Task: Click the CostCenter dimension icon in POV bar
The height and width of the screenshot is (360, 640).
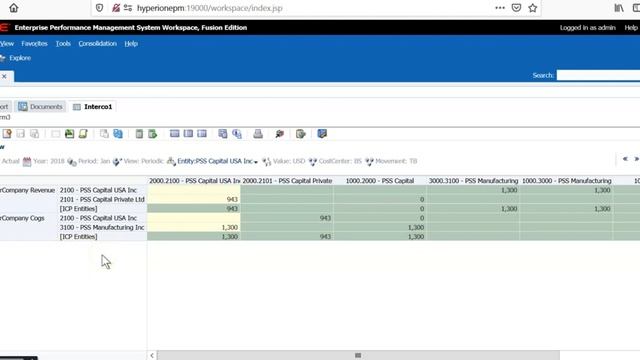Action: click(313, 162)
